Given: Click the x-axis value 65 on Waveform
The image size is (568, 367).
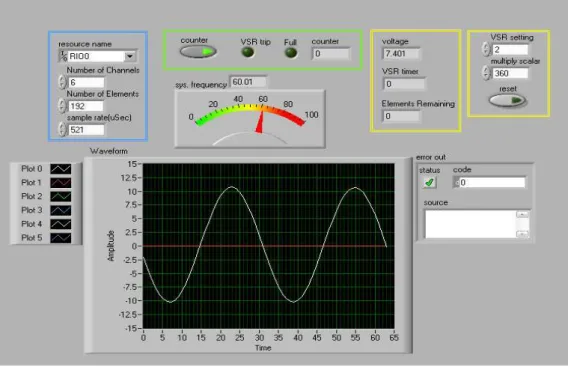Looking at the screenshot, I should coord(394,338).
